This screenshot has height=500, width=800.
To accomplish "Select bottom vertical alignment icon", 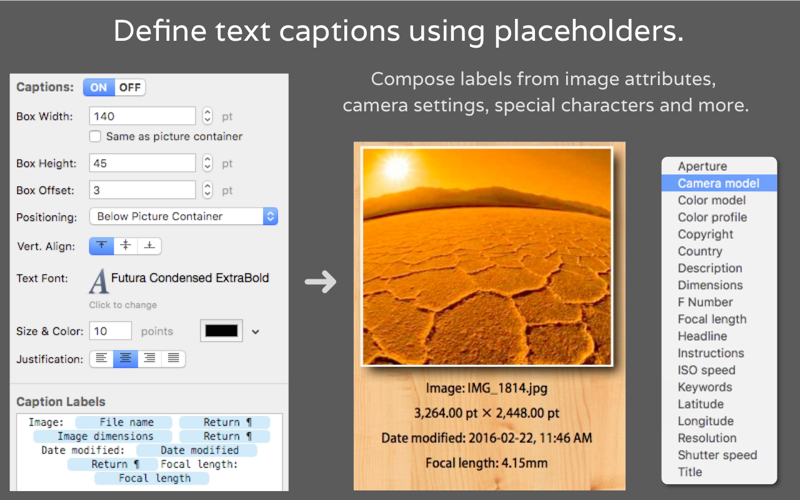I will [149, 246].
